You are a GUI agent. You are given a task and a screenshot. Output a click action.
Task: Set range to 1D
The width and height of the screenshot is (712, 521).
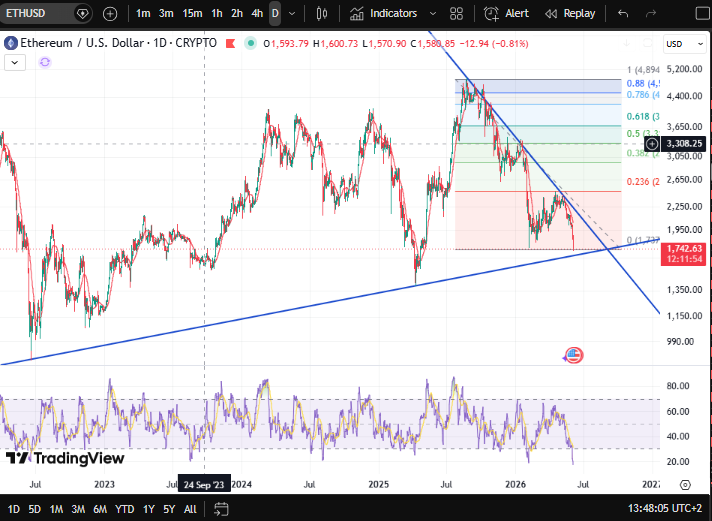14,509
